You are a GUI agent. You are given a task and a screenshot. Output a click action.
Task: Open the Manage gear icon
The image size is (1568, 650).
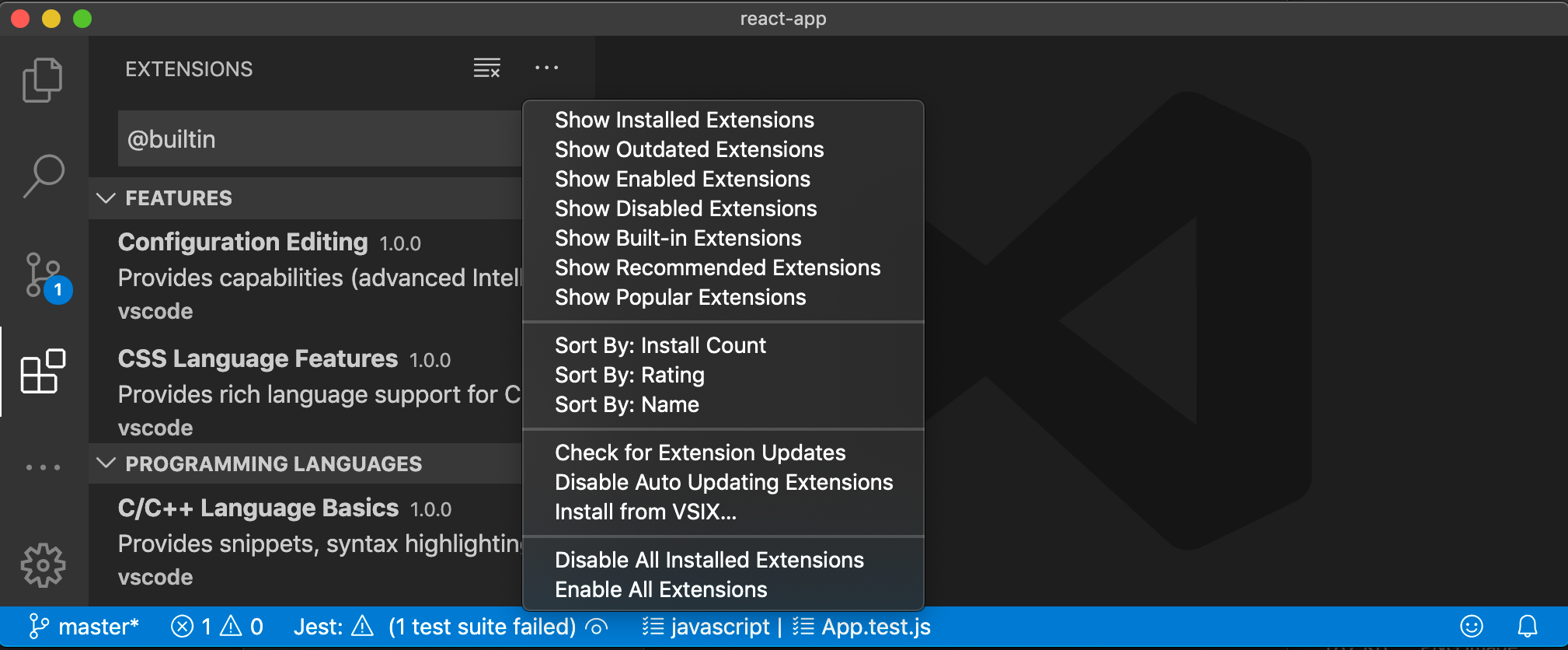(x=43, y=565)
